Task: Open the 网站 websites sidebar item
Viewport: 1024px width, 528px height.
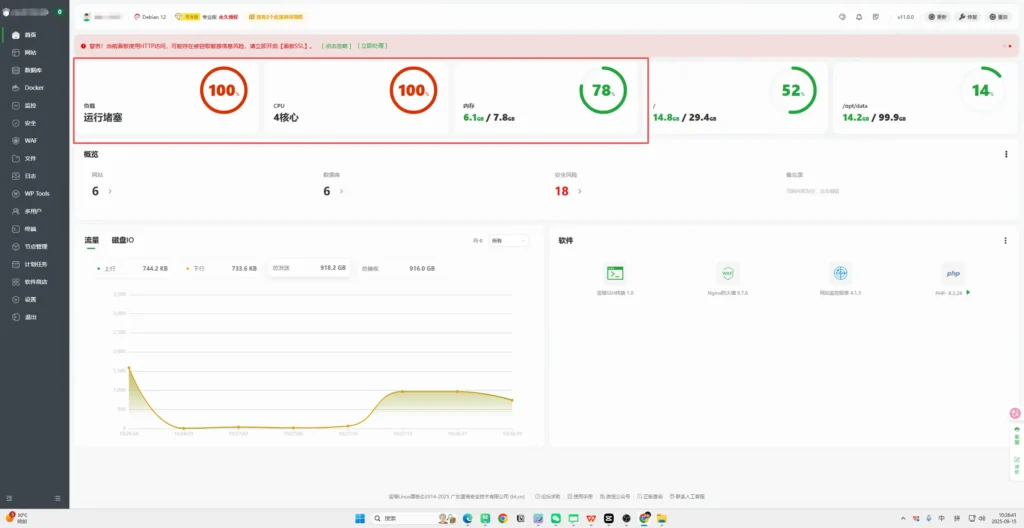Action: pyautogui.click(x=34, y=52)
